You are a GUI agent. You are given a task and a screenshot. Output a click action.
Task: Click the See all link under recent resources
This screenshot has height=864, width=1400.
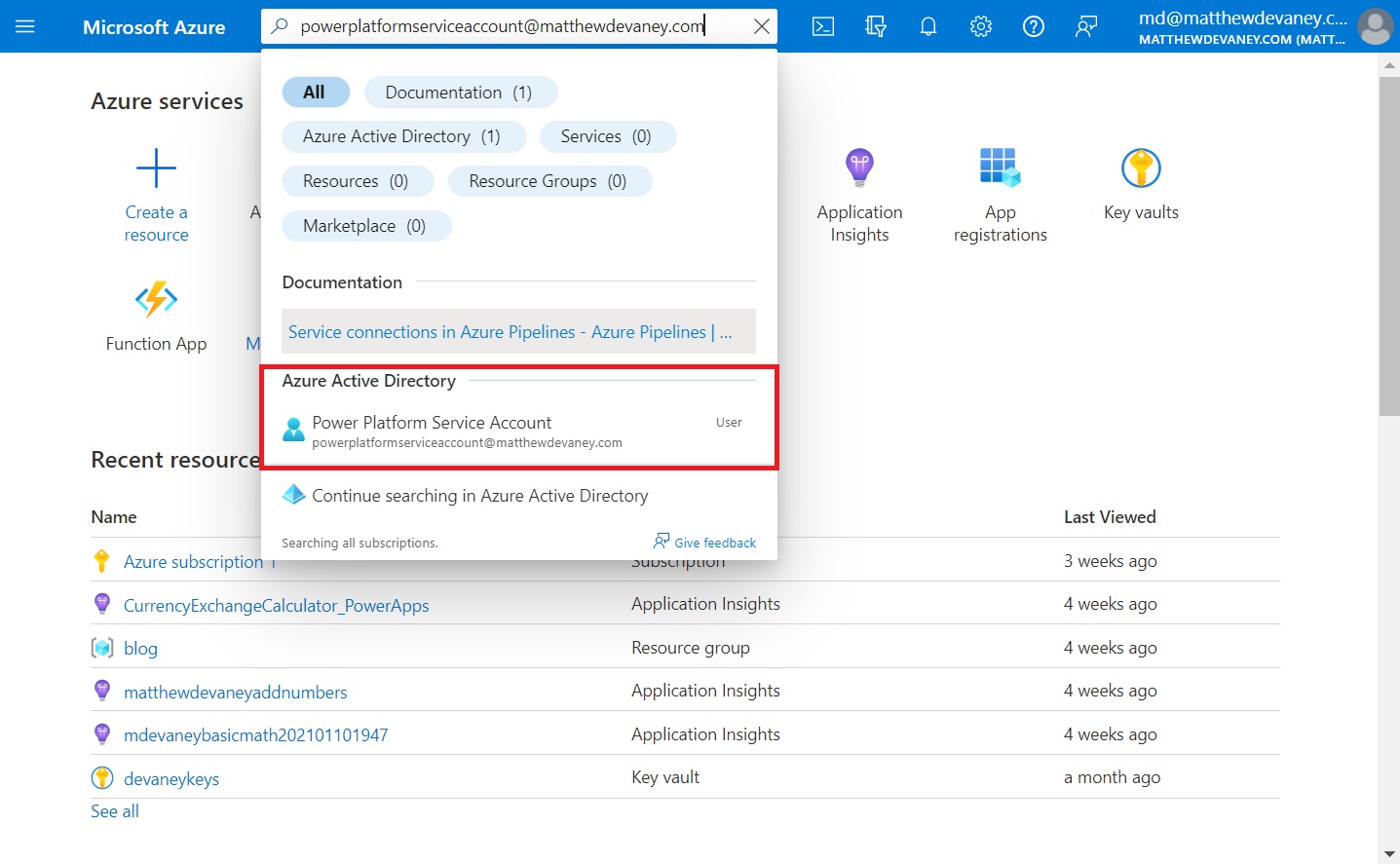114,810
